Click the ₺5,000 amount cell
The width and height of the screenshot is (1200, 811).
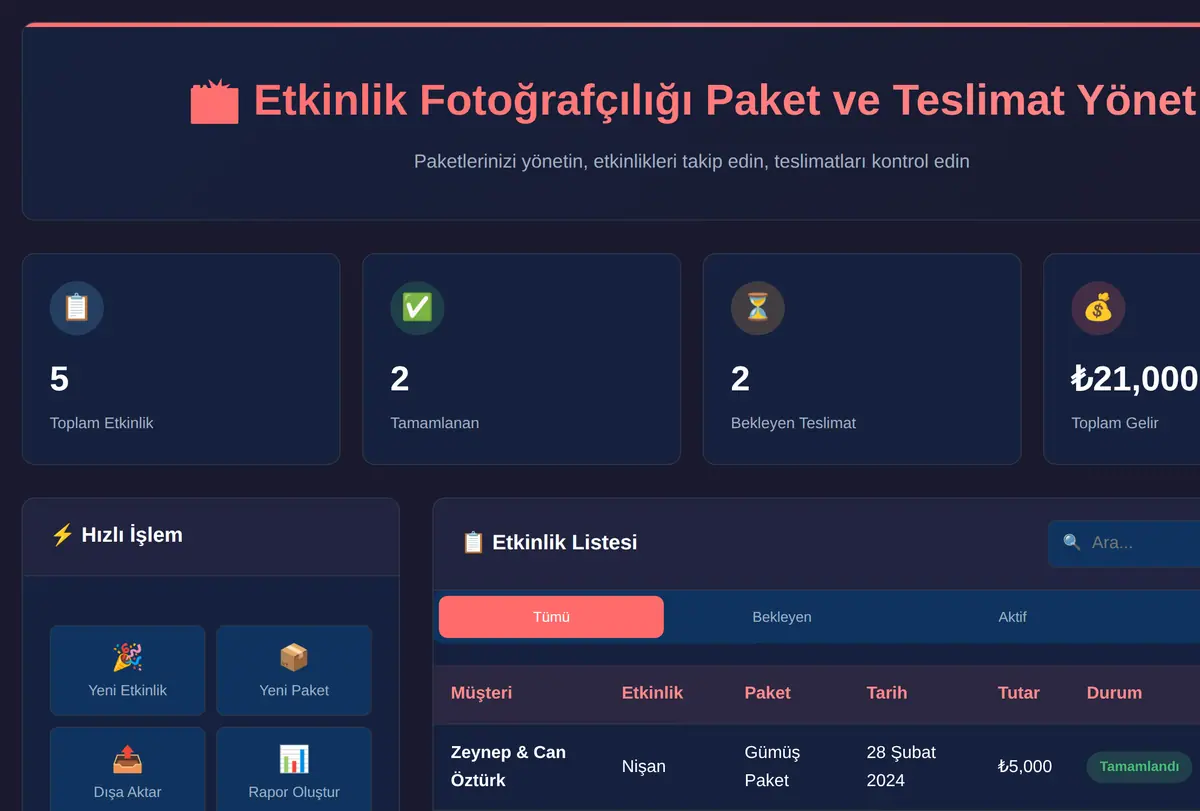1025,766
